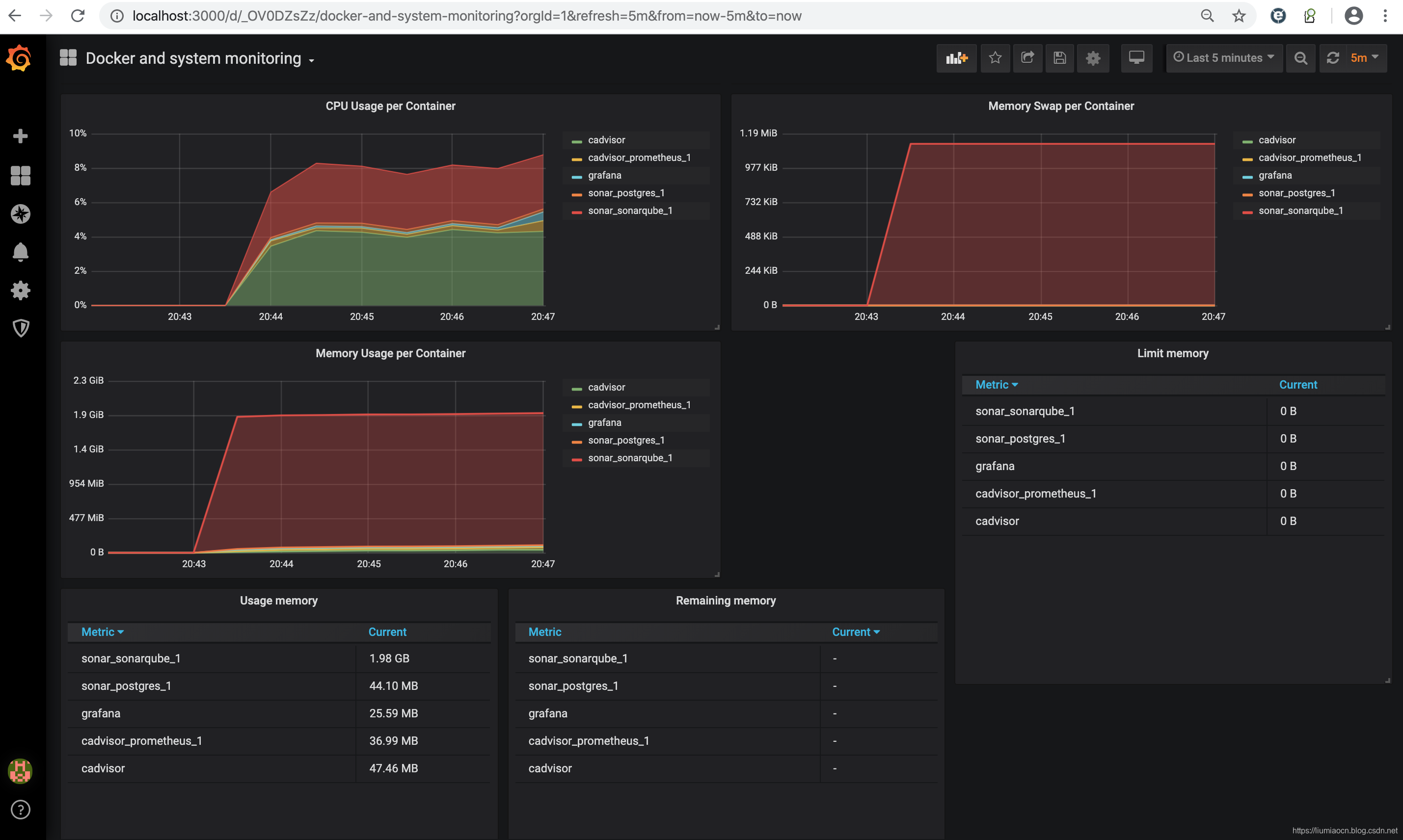Screen dimensions: 1403x840
Task: Open Memory Usage per Container panel menu
Action: [390, 354]
